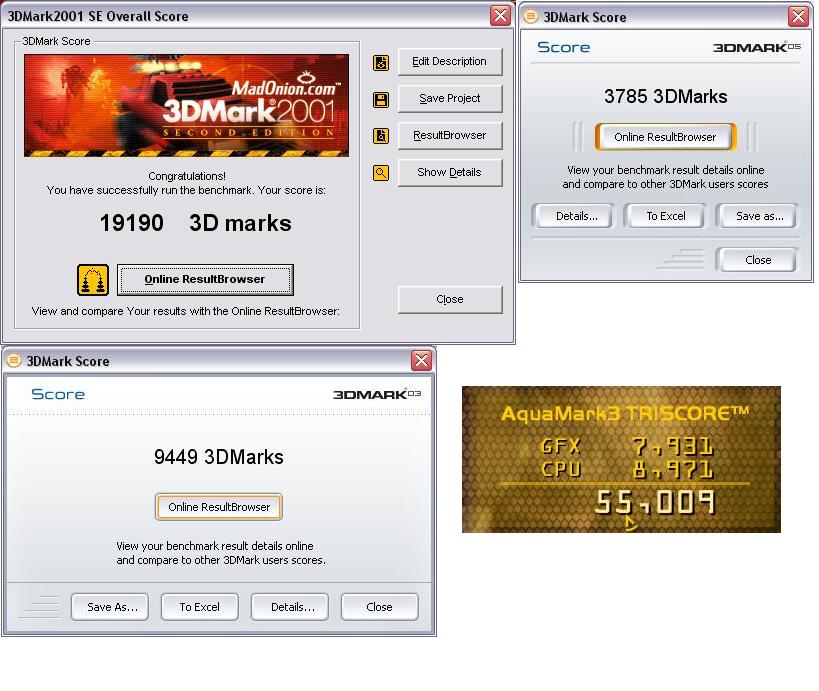Click Save as... in the 3DMark05 window
Screen dimensions: 819x691
tap(759, 216)
